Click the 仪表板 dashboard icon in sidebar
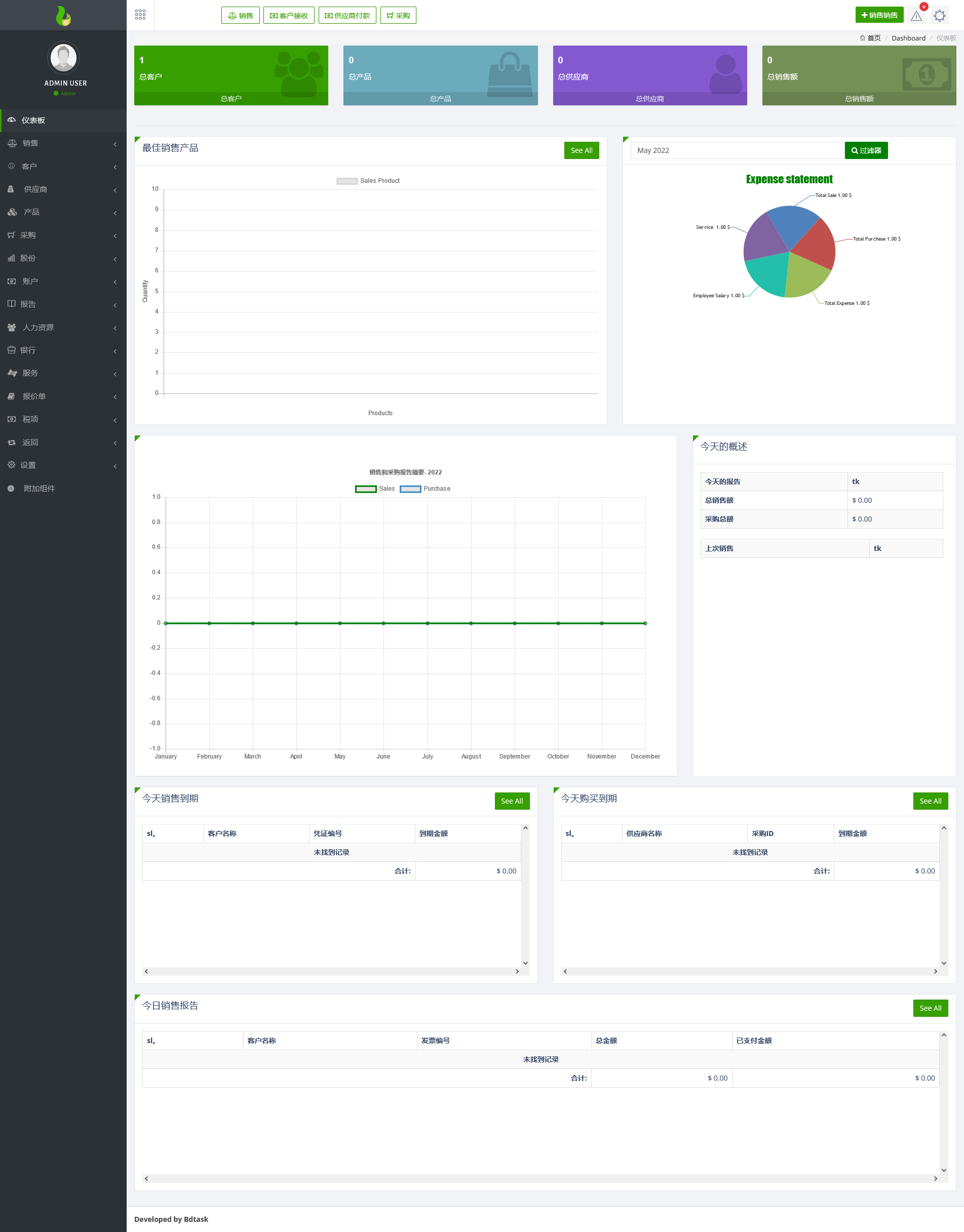 tap(11, 120)
